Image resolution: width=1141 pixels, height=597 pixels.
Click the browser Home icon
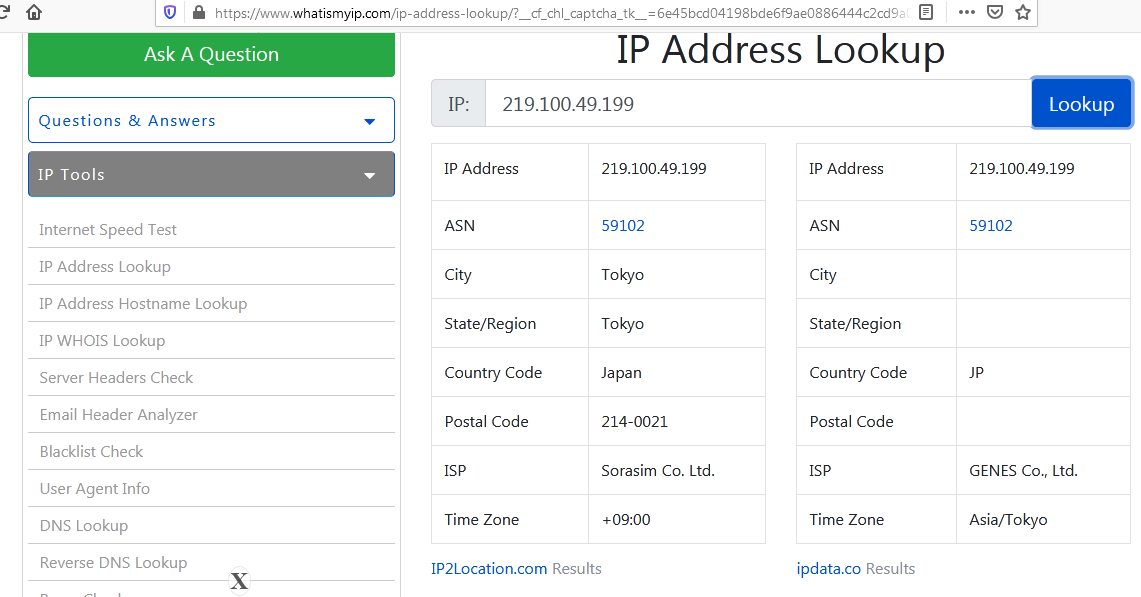tap(34, 12)
